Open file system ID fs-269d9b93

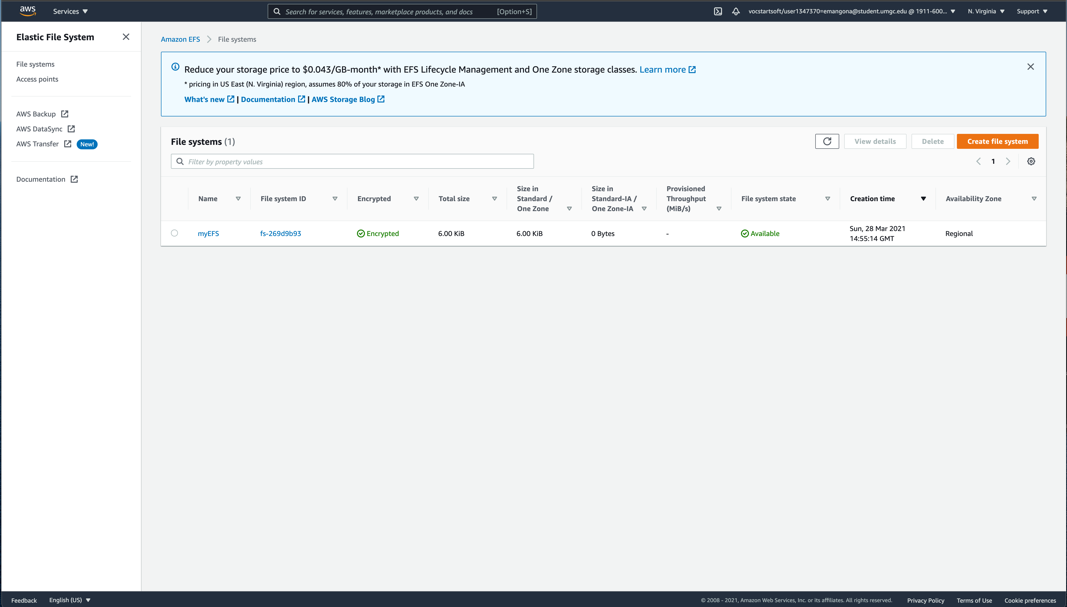pyautogui.click(x=280, y=233)
